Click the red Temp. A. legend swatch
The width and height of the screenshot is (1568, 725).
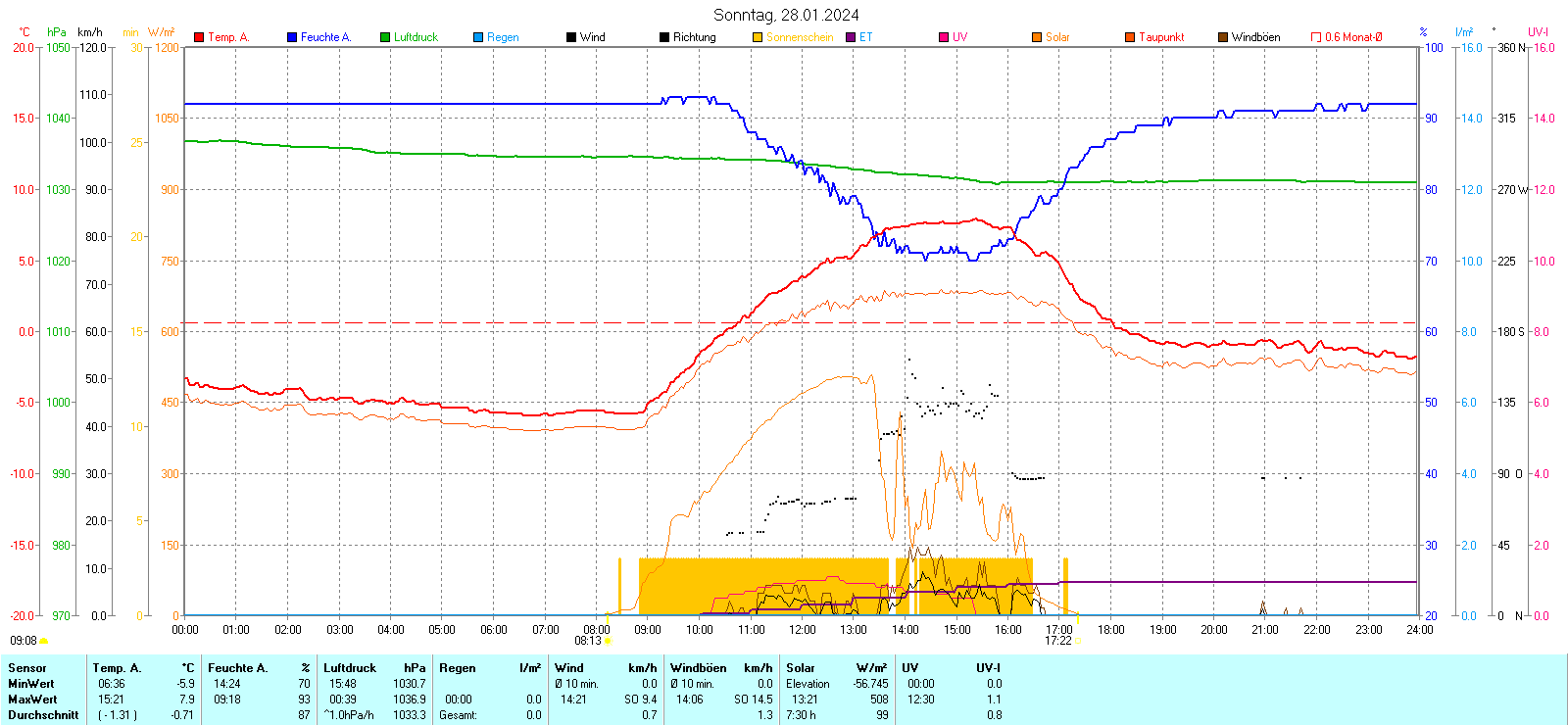200,37
